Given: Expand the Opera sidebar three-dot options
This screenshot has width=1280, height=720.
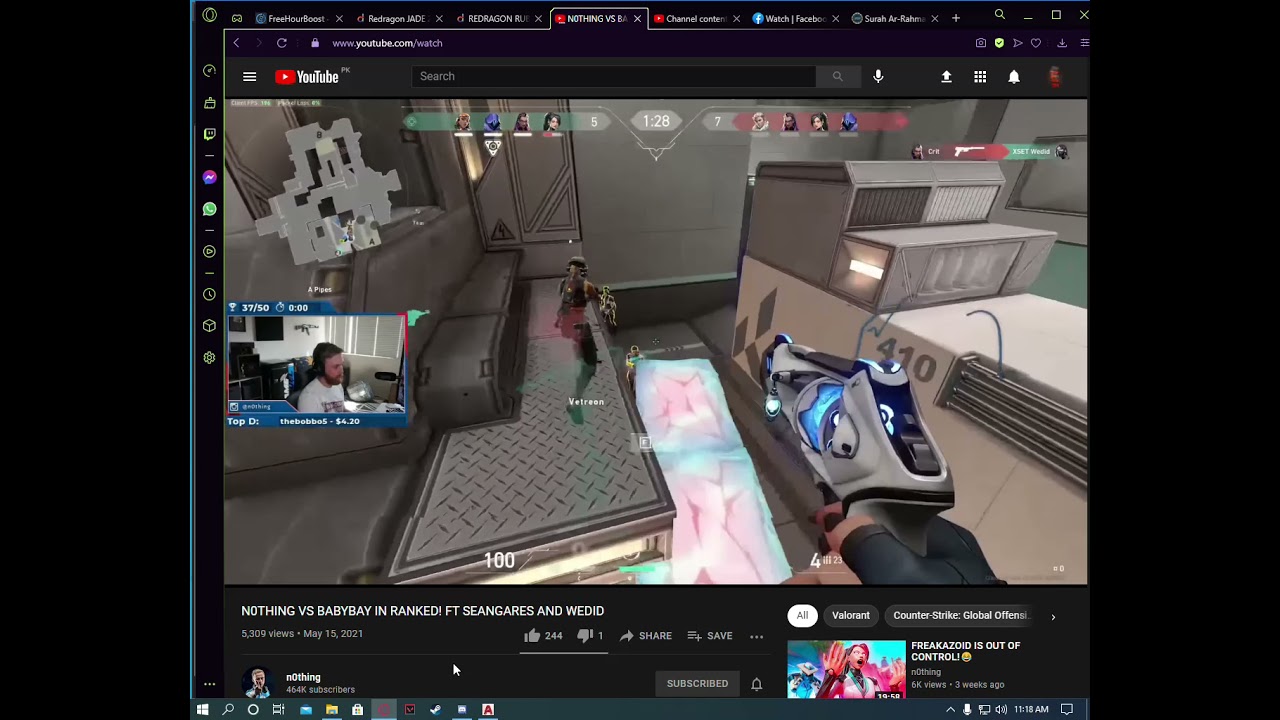Looking at the screenshot, I should pyautogui.click(x=209, y=685).
